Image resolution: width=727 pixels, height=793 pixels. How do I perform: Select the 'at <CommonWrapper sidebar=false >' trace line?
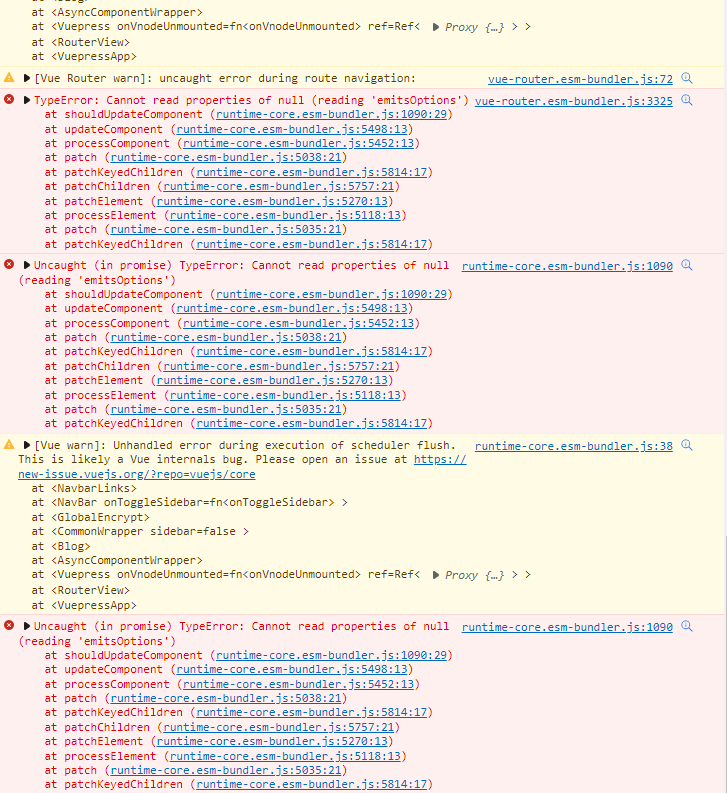pos(140,532)
